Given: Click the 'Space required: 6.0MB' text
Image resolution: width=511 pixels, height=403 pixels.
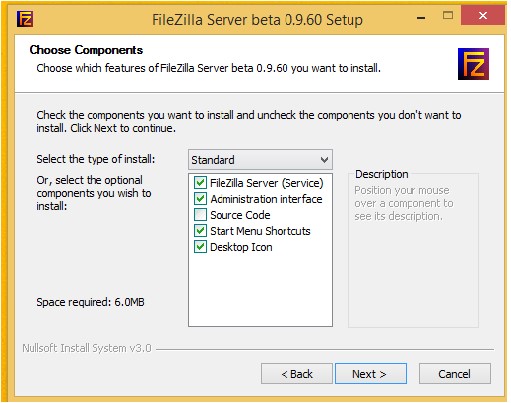Looking at the screenshot, I should click(90, 302).
